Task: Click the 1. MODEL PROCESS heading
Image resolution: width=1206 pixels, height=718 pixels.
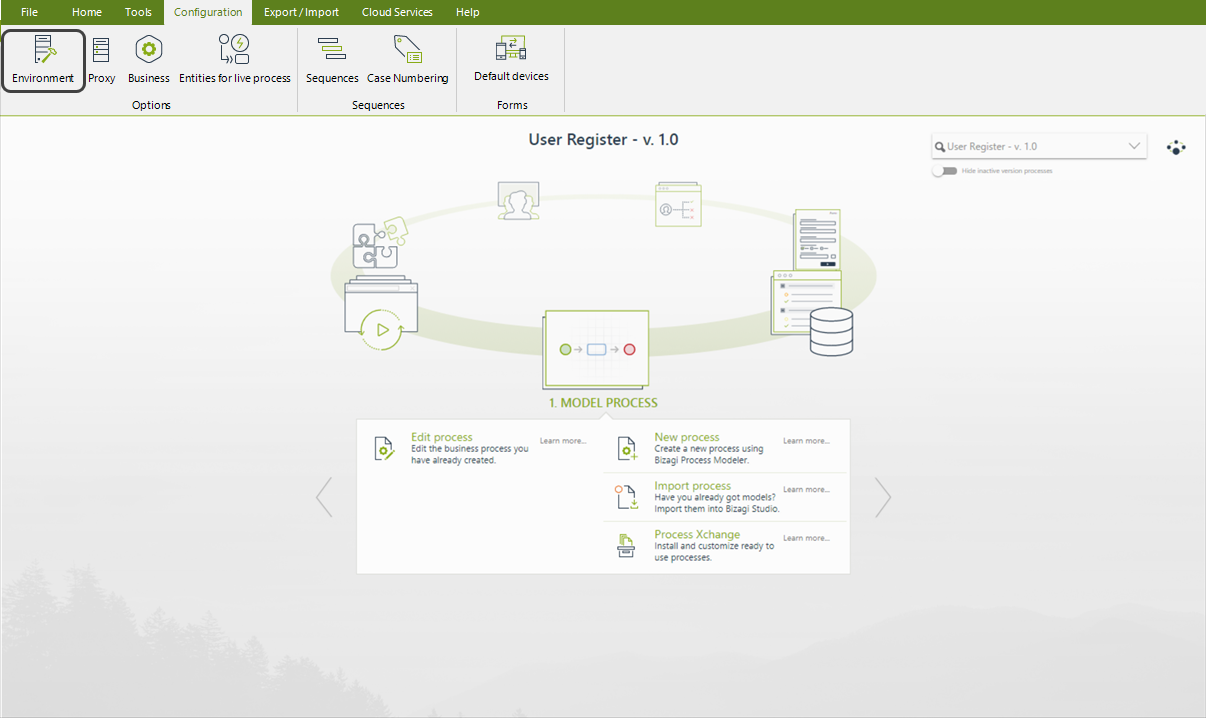Action: 603,403
